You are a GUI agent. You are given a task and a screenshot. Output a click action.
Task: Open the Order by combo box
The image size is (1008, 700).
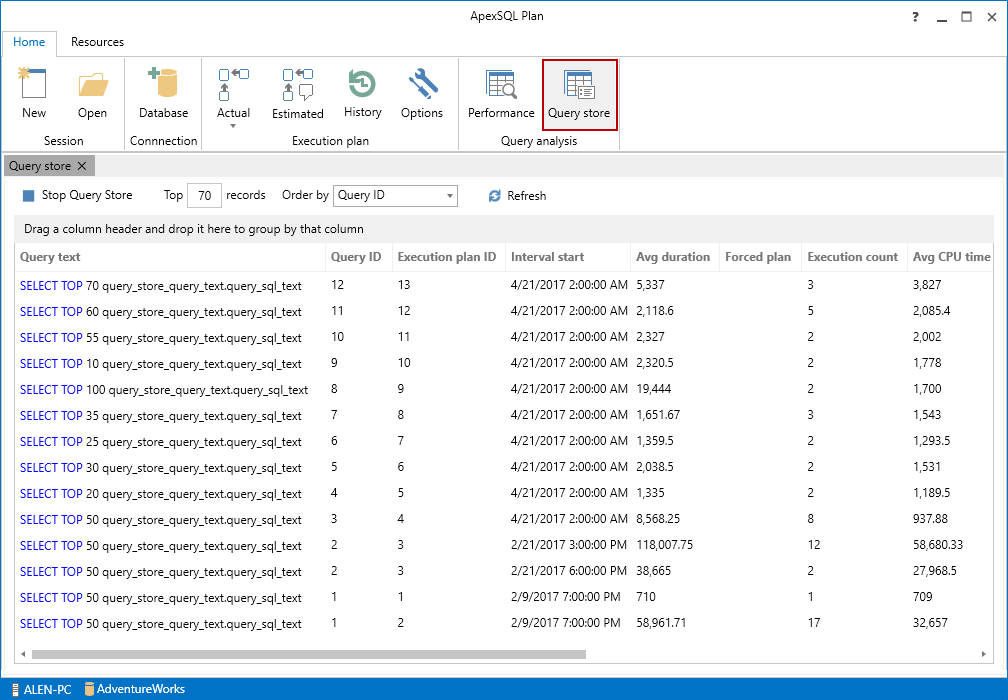pos(395,195)
